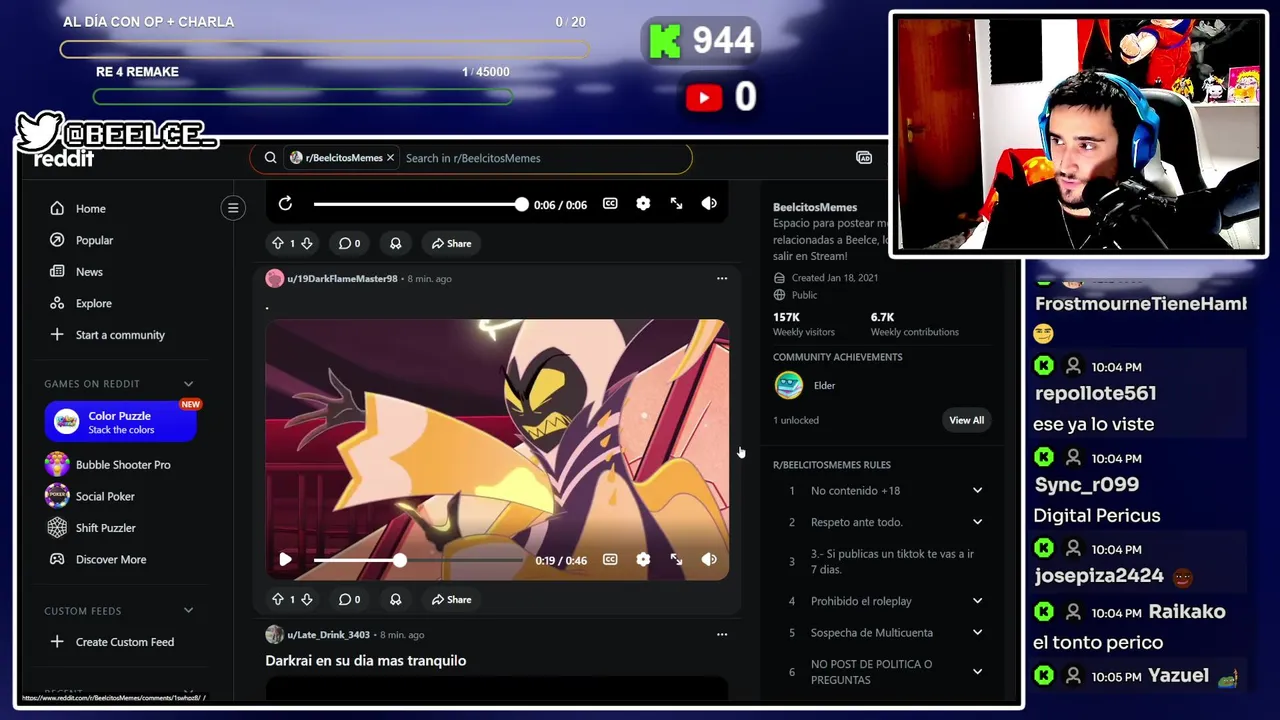Open settings gear on the 0:46 video
This screenshot has width=1280, height=720.
pos(643,560)
